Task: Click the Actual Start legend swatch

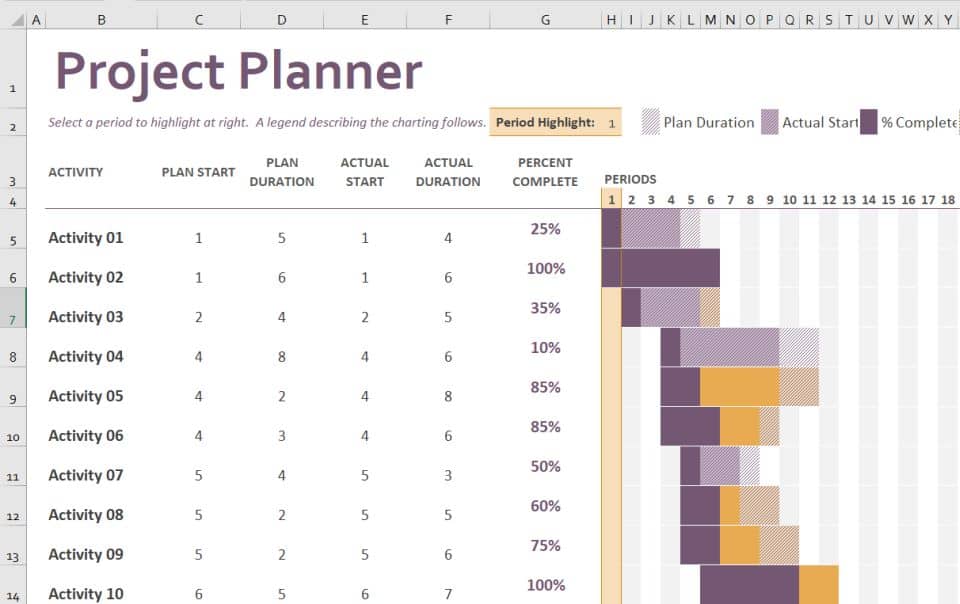Action: coord(768,122)
